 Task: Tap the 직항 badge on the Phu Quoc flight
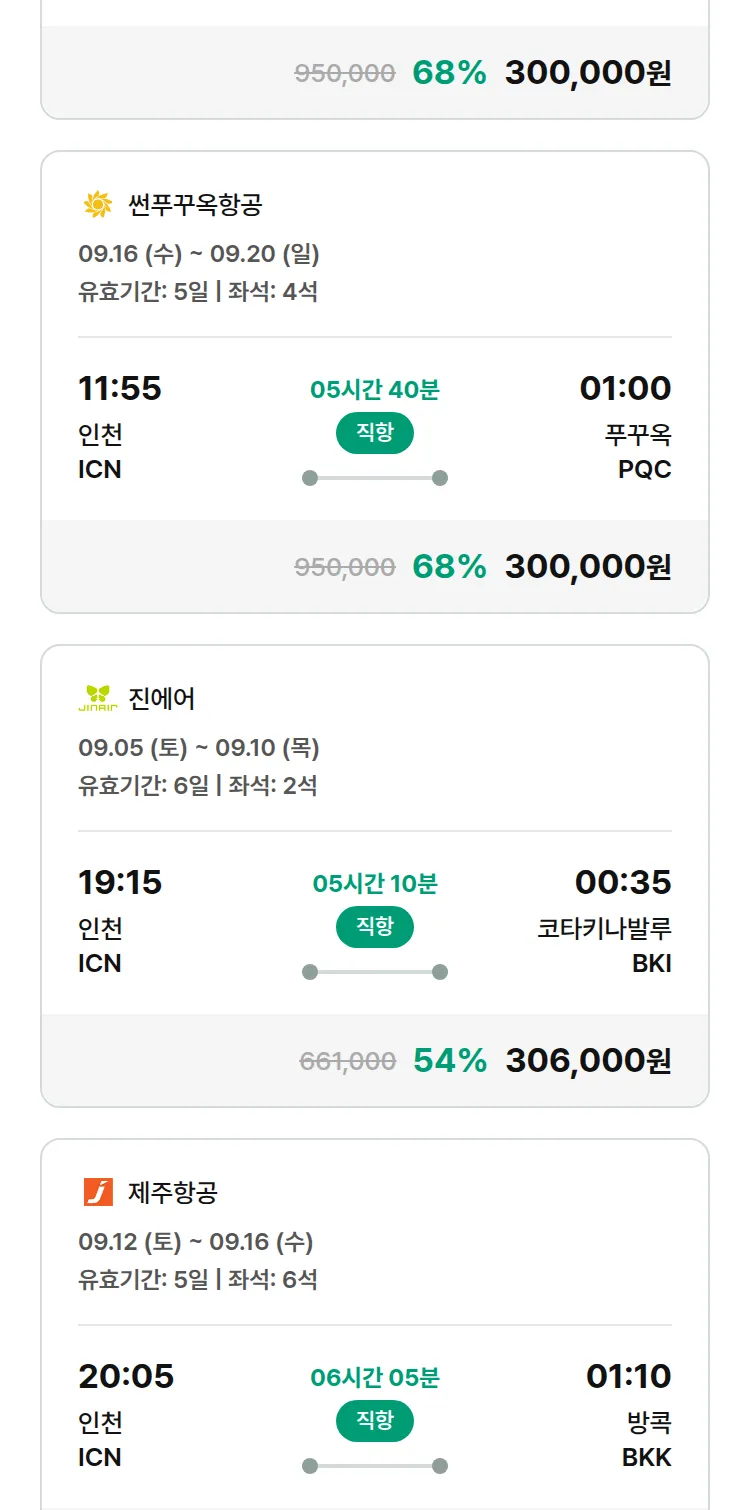(x=375, y=433)
